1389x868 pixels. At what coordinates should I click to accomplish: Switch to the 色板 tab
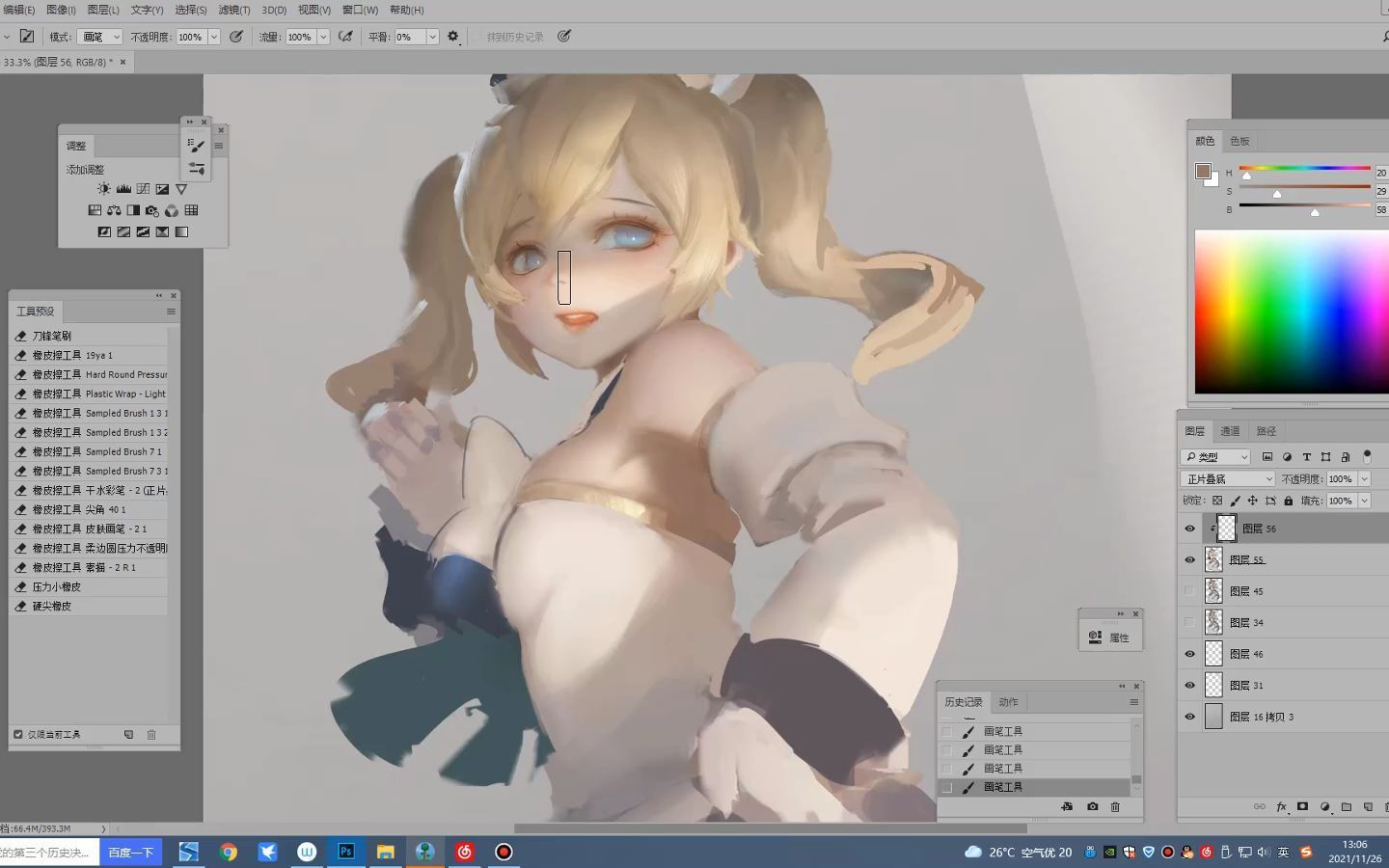click(x=1239, y=141)
